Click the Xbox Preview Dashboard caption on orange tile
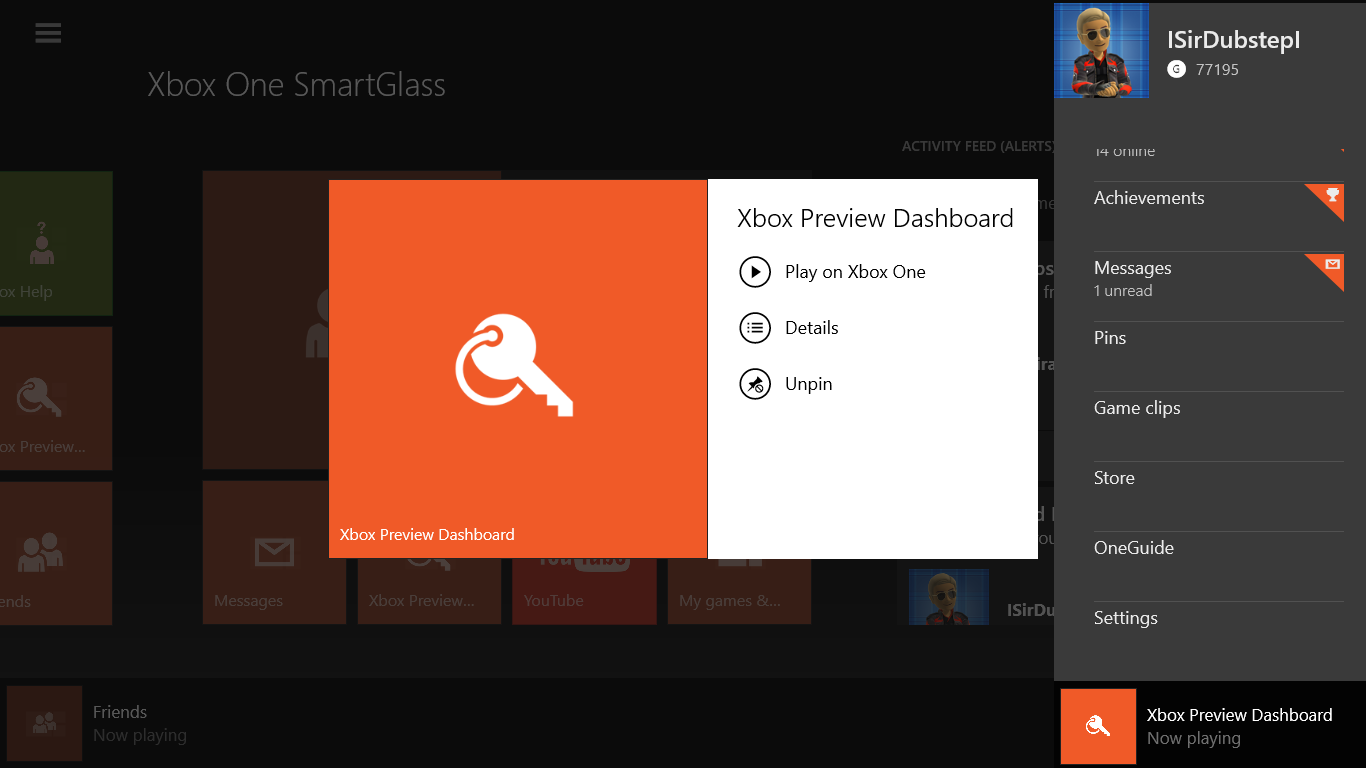 427,535
